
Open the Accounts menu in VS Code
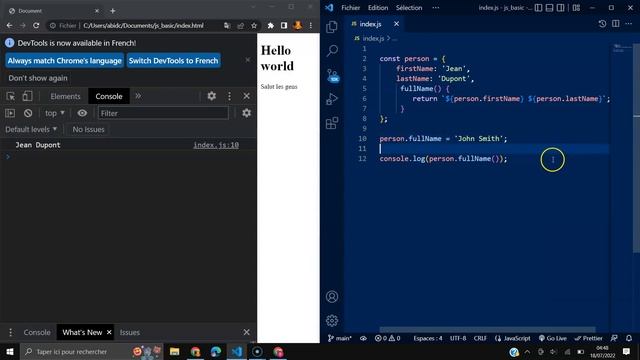(x=332, y=296)
